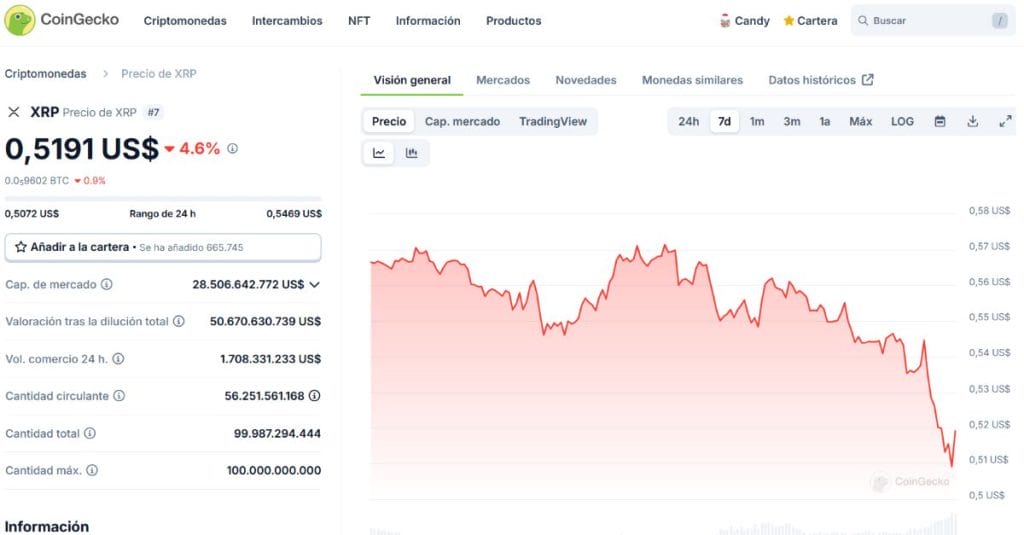Click the Añadir a la cartera button
Viewport: 1024px width, 535px height.
[x=163, y=248]
